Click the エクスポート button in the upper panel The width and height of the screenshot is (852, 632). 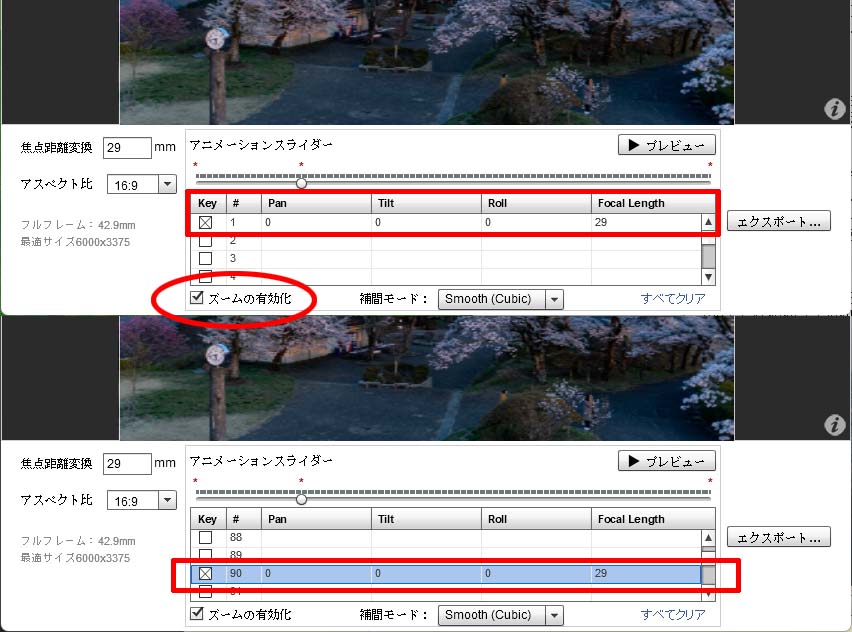pos(778,222)
